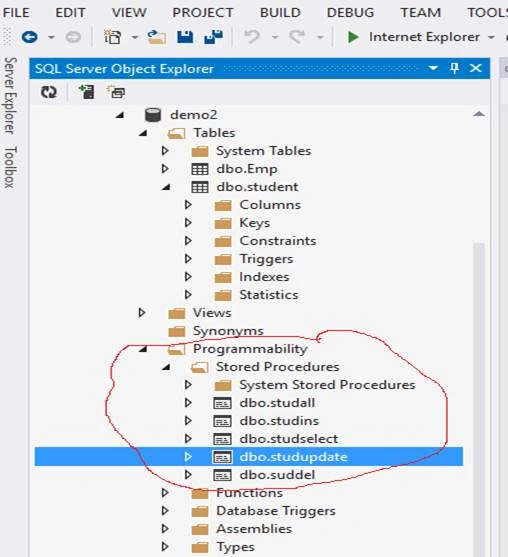
Task: Open the New Project dropdown arrow
Action: coord(135,37)
